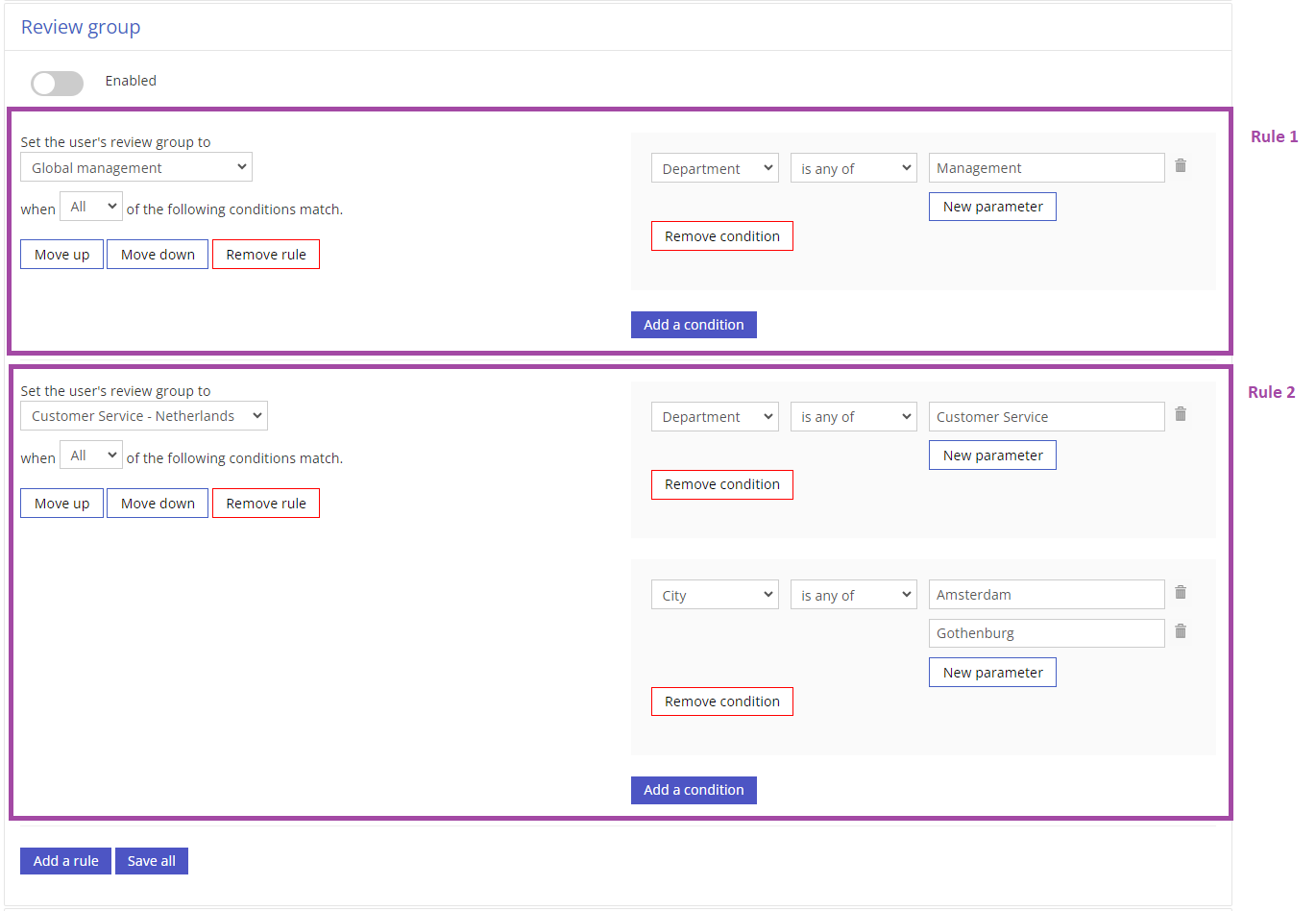
Task: Move the Global management rule down
Action: 158,255
